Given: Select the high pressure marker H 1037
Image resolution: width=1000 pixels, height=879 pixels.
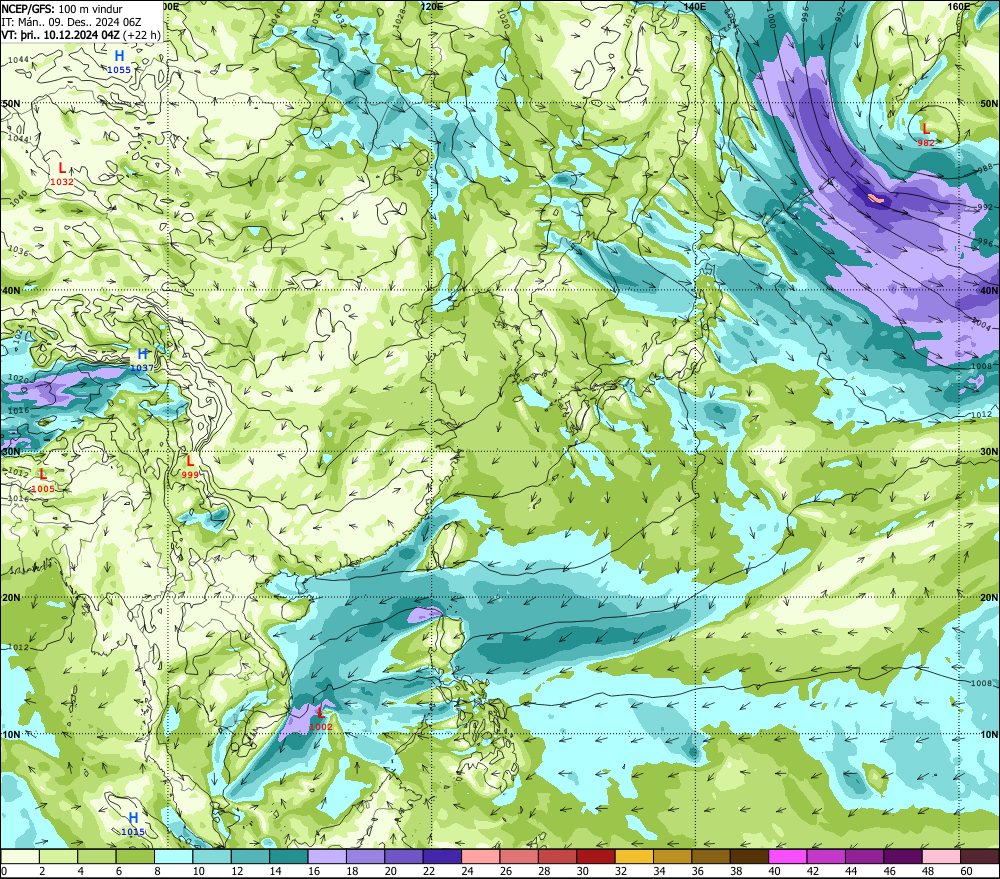Looking at the screenshot, I should 142,360.
